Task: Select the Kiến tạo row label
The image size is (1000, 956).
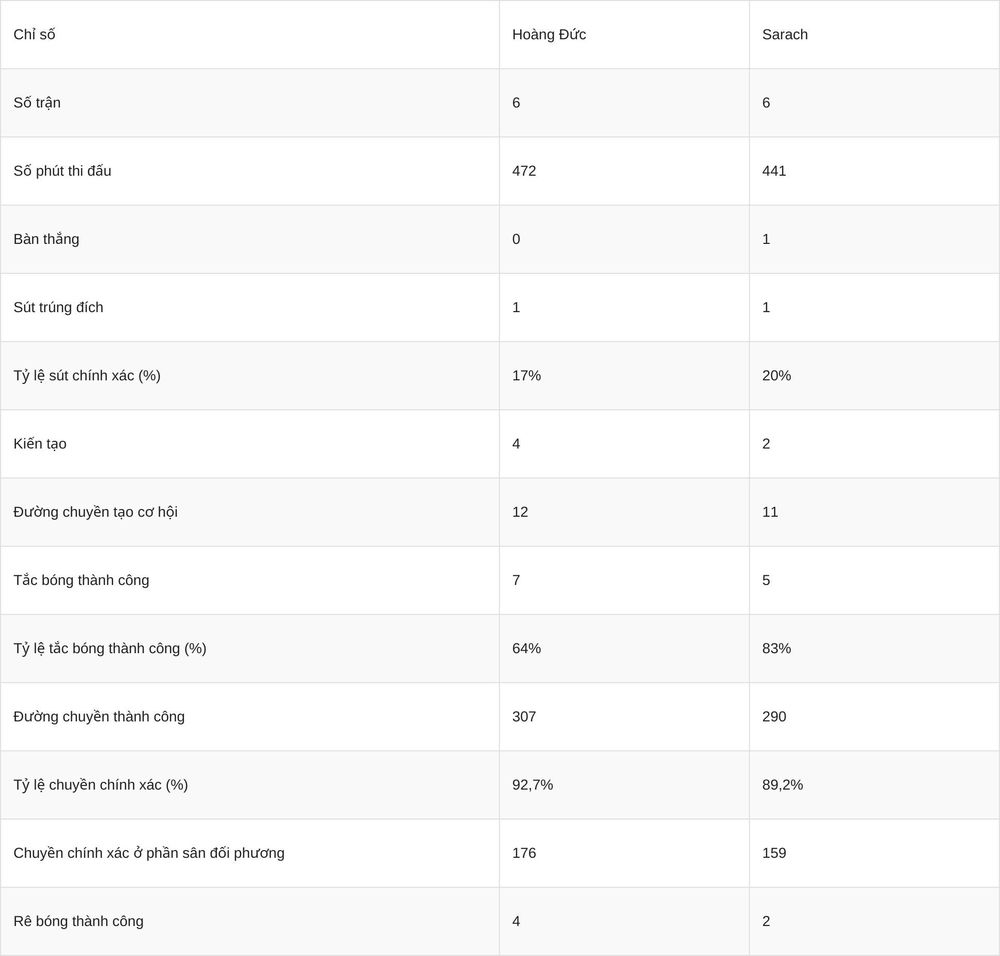Action: pyautogui.click(x=40, y=444)
